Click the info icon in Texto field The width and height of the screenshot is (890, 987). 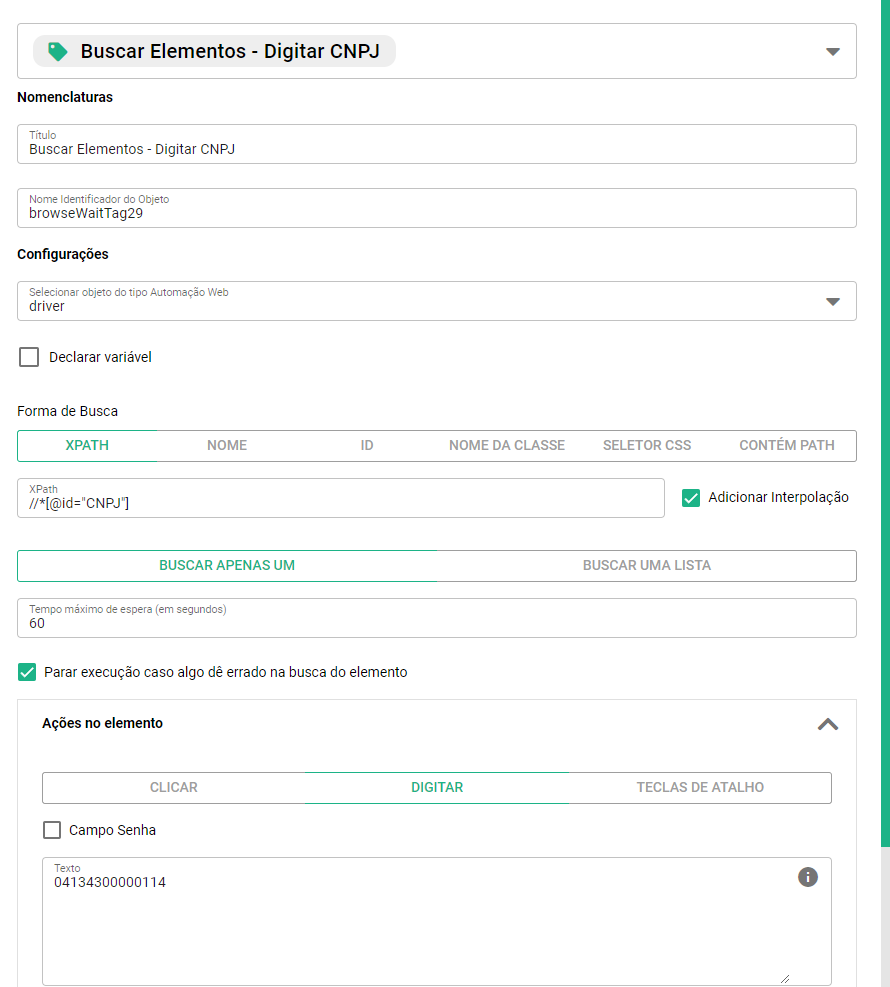(x=808, y=877)
